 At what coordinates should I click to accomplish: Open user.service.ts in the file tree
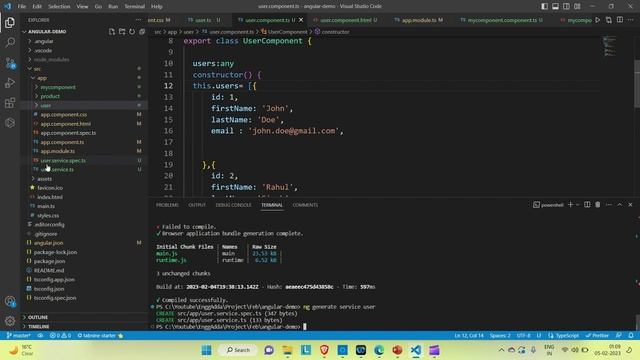[57, 169]
